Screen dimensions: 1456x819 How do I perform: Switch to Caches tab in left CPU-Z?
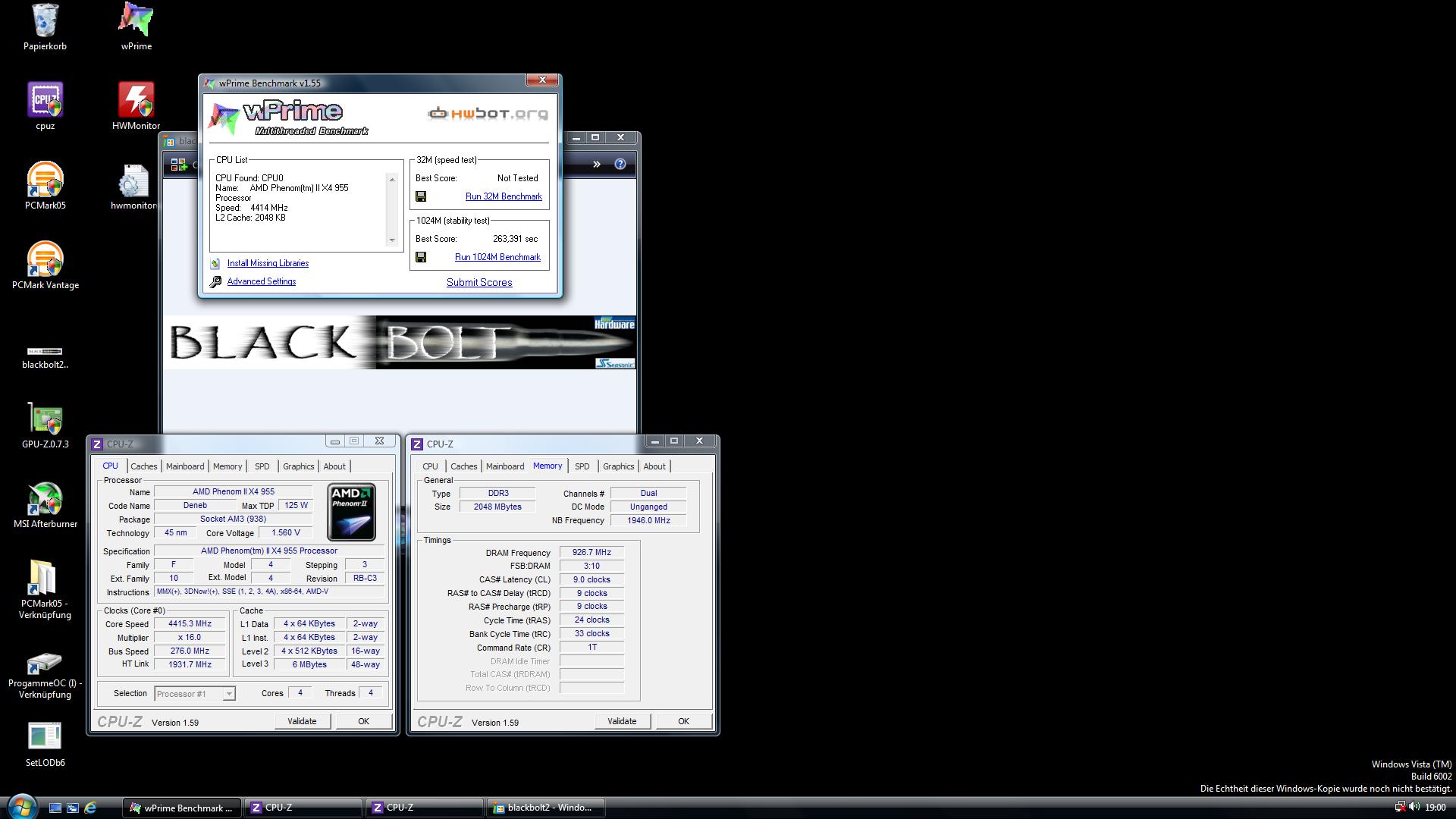[143, 466]
